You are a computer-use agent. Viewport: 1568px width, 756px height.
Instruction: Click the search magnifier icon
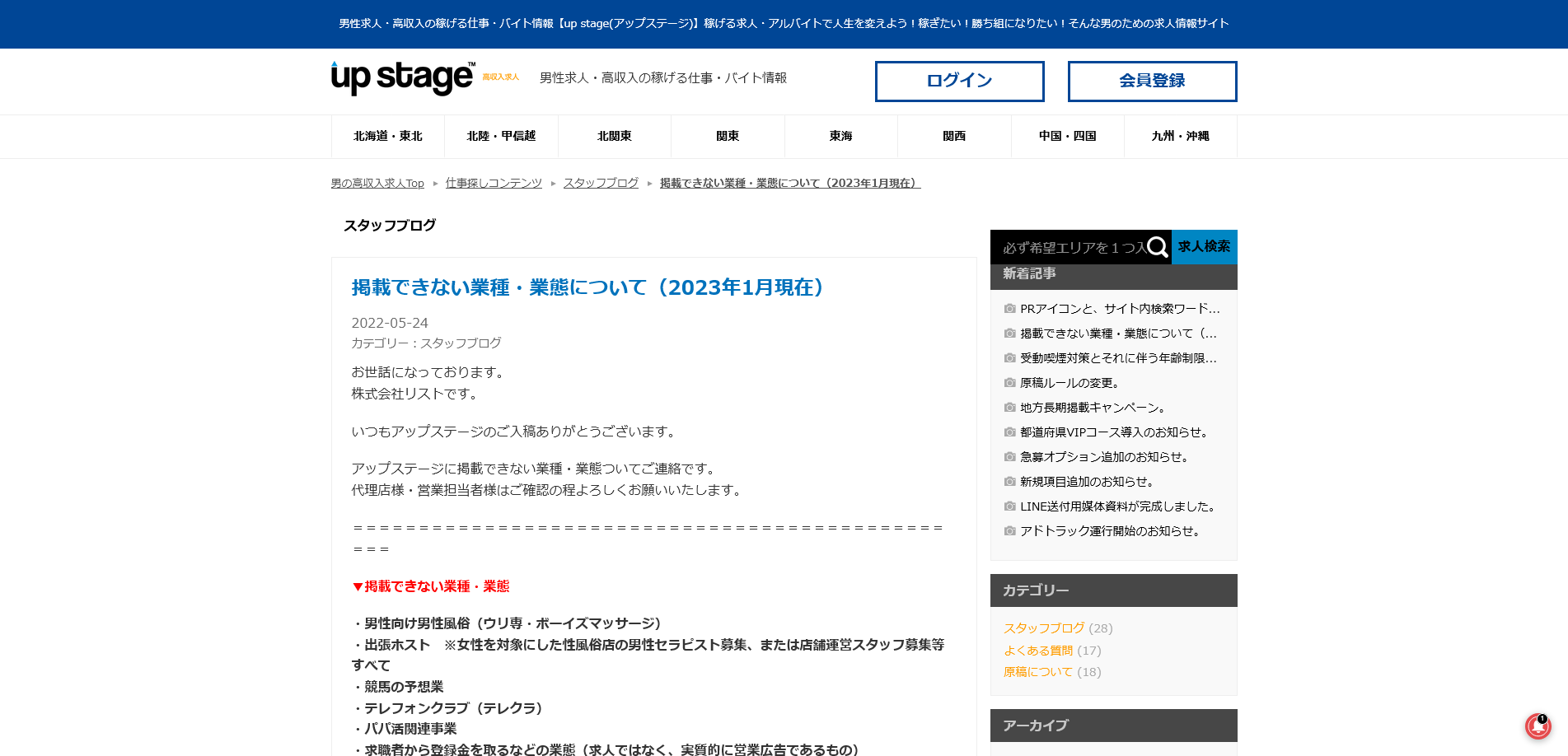tap(1157, 247)
